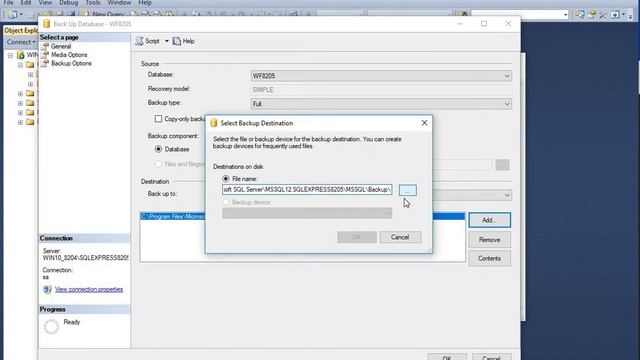
Task: Close the Select Backup Destination dialog
Action: [424, 123]
